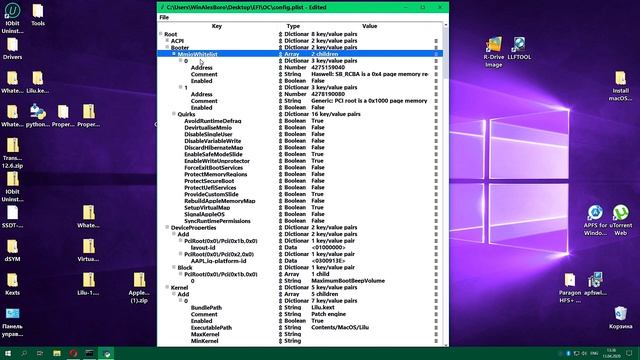Collapse the Quirks dictionary node
This screenshot has height=360, width=640.
point(174,114)
